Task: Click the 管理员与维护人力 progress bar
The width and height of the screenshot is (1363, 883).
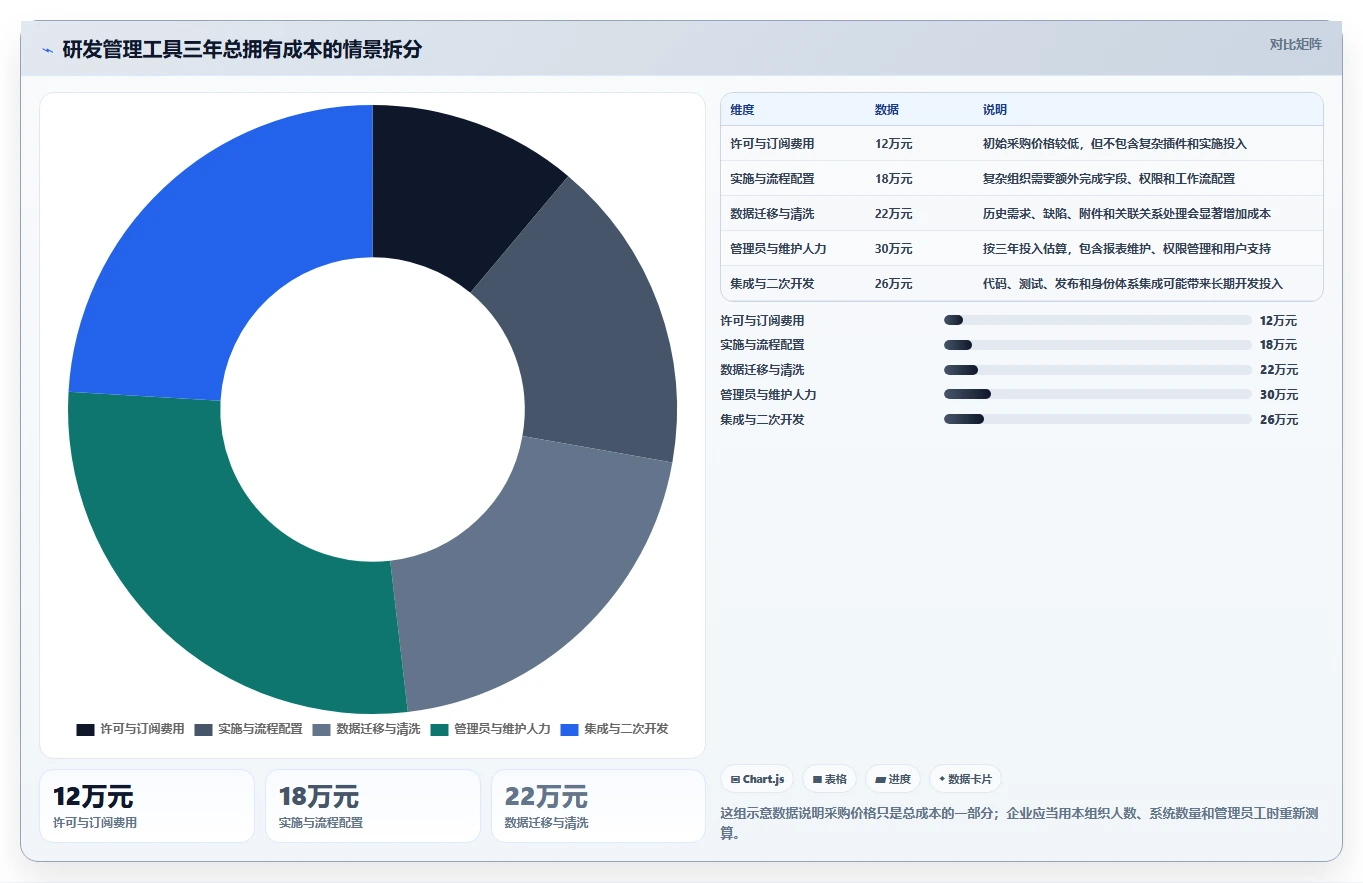Action: pos(1097,394)
